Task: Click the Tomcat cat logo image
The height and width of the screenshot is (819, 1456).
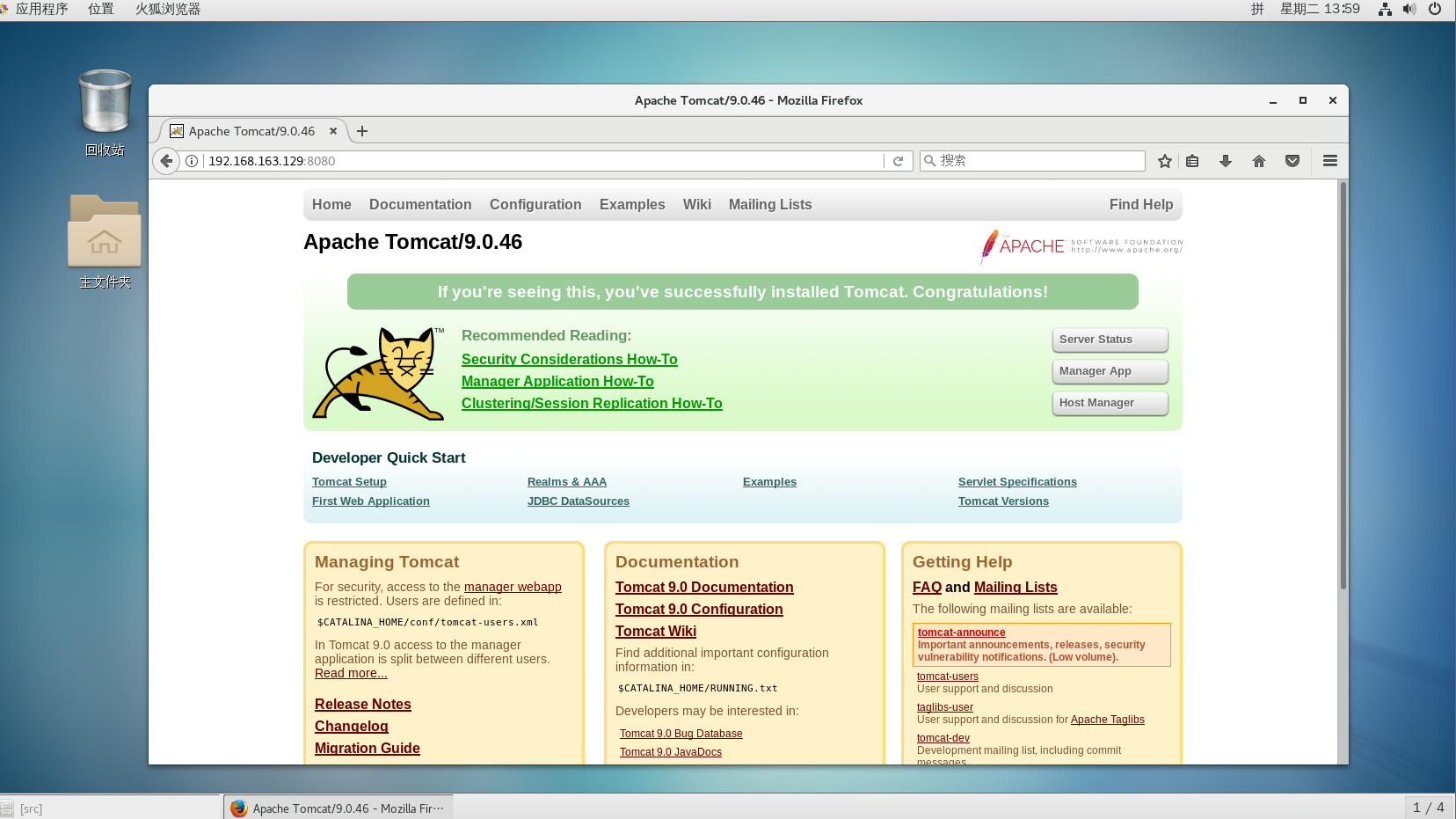Action: (378, 373)
